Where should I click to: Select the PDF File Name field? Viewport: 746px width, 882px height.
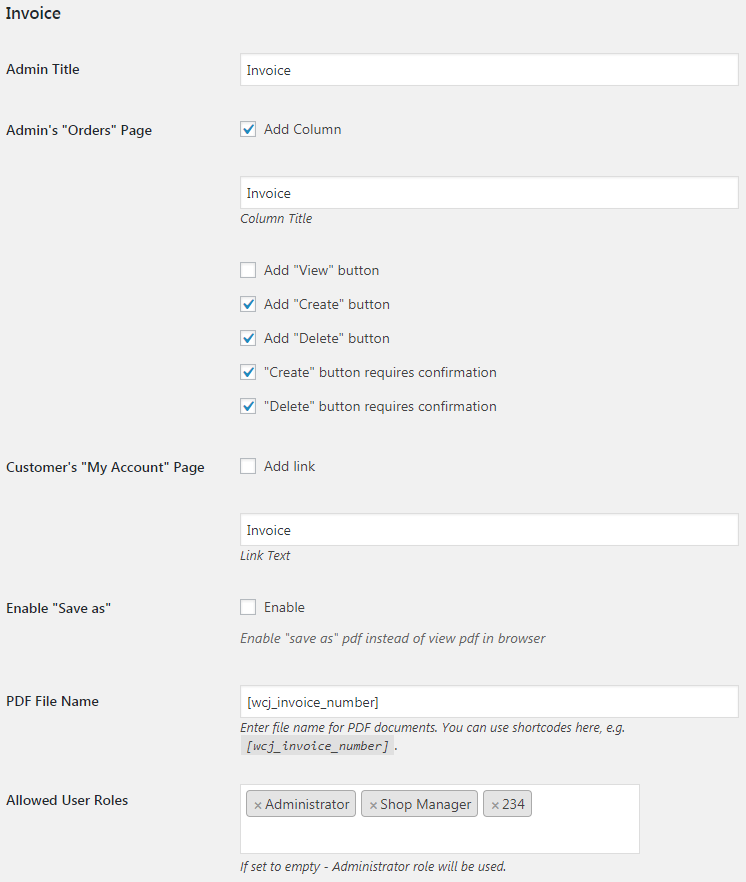[x=489, y=701]
